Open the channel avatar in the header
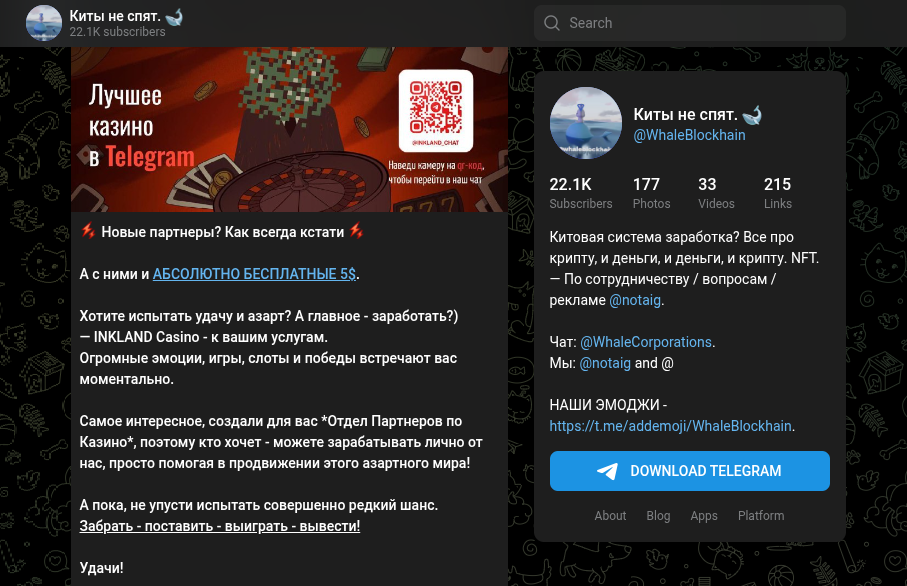The height and width of the screenshot is (586, 907). tap(44, 23)
